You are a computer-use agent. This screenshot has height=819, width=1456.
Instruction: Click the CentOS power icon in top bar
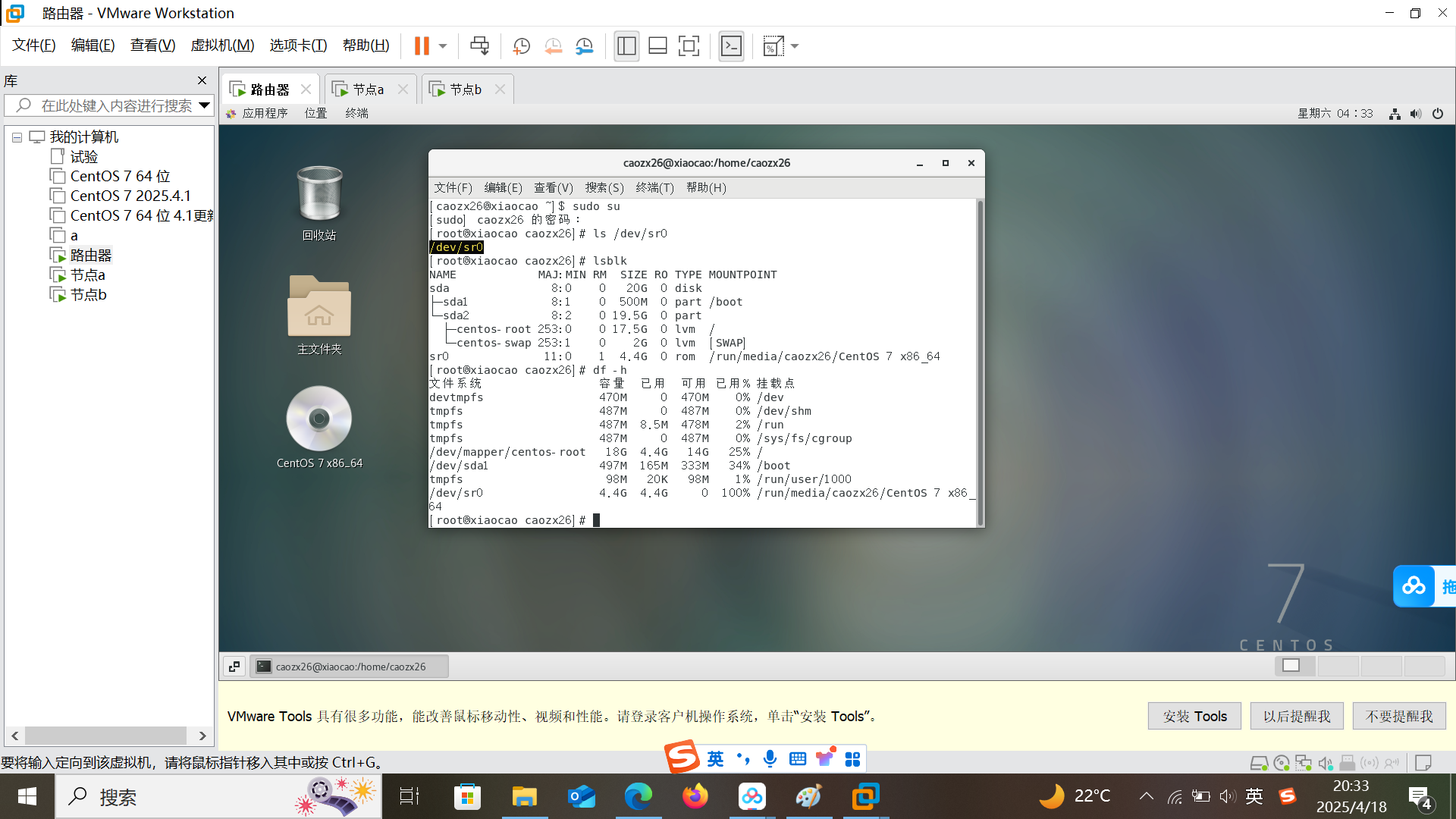(x=1438, y=113)
